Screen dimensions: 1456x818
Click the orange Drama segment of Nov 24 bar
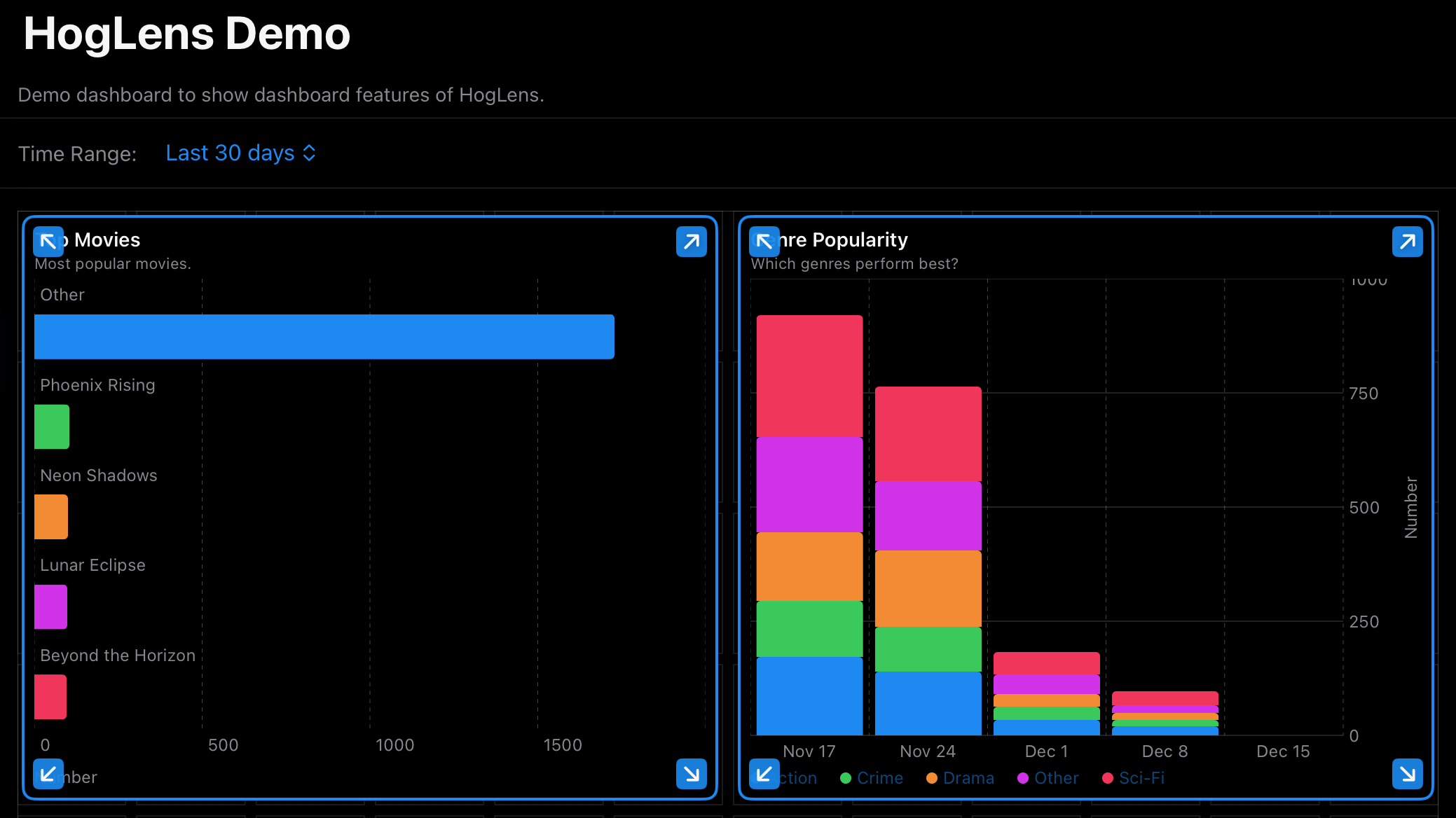(x=928, y=589)
